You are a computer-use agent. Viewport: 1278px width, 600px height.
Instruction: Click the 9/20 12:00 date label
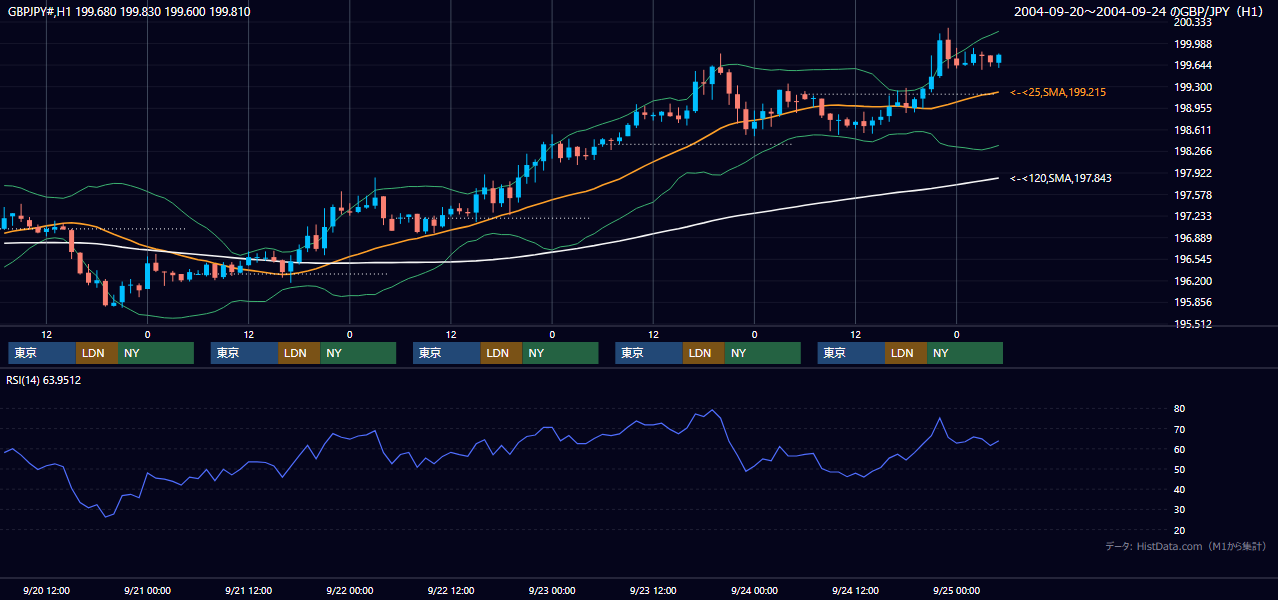pyautogui.click(x=46, y=590)
